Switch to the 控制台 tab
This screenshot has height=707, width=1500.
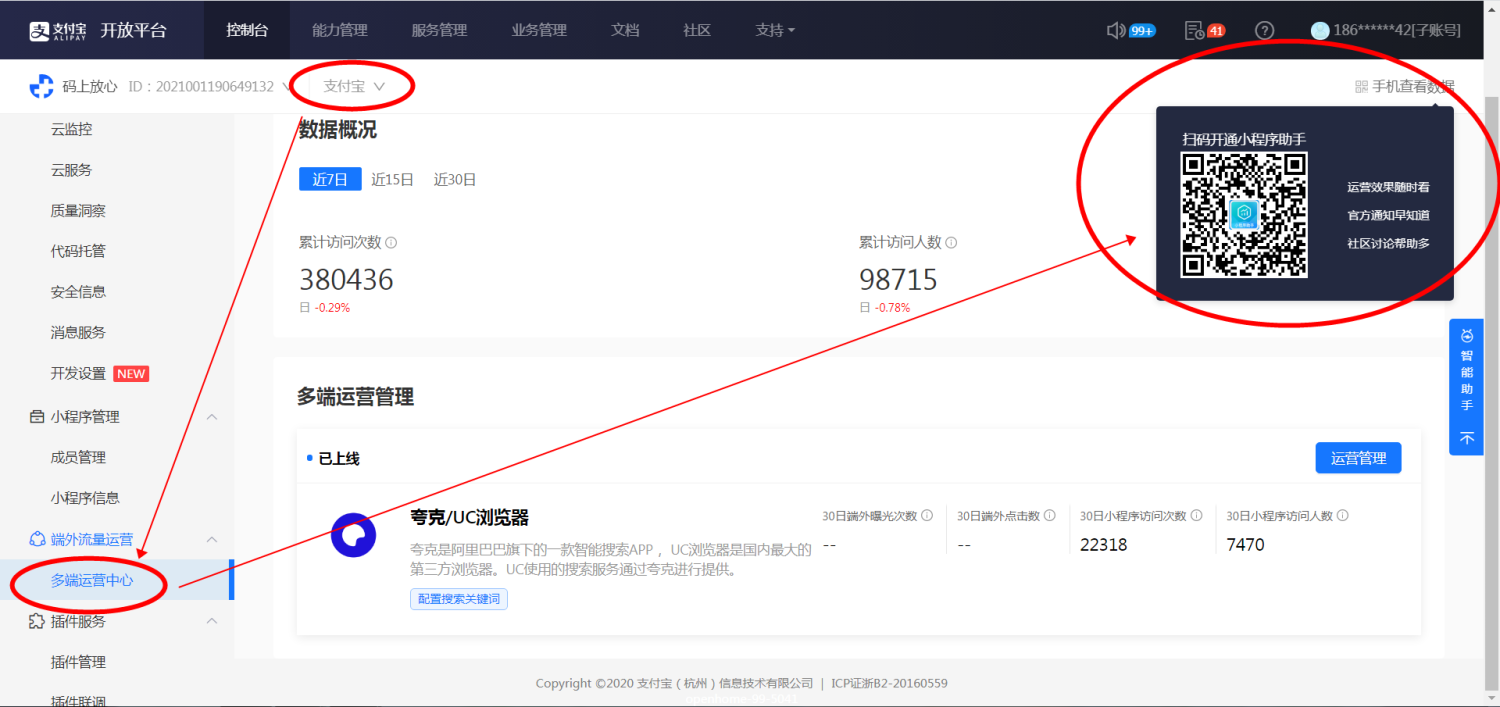tap(247, 30)
